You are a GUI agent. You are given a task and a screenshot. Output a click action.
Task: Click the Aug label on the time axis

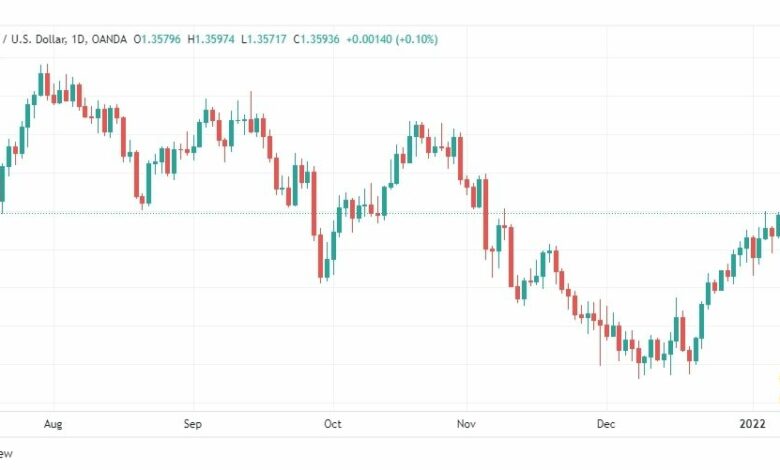(x=53, y=424)
